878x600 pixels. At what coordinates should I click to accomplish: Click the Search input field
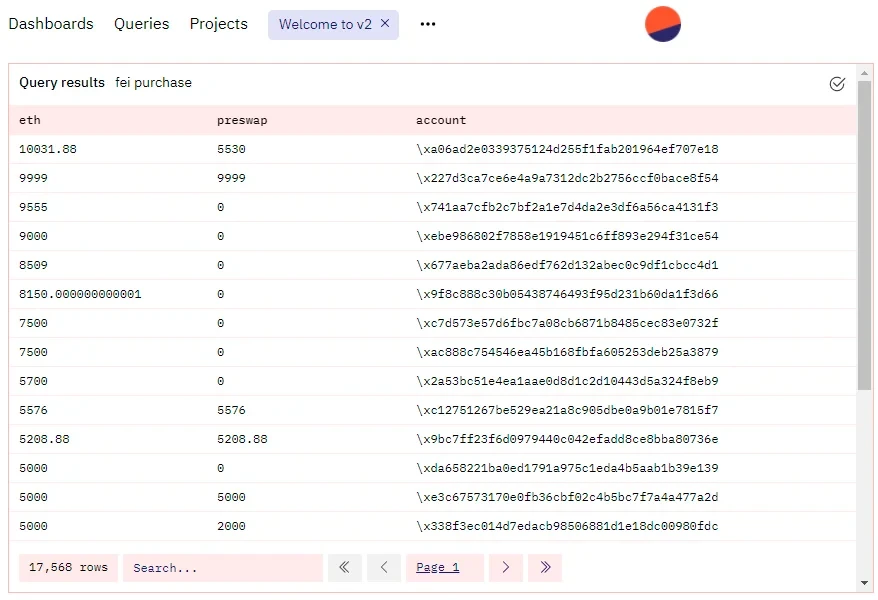222,568
